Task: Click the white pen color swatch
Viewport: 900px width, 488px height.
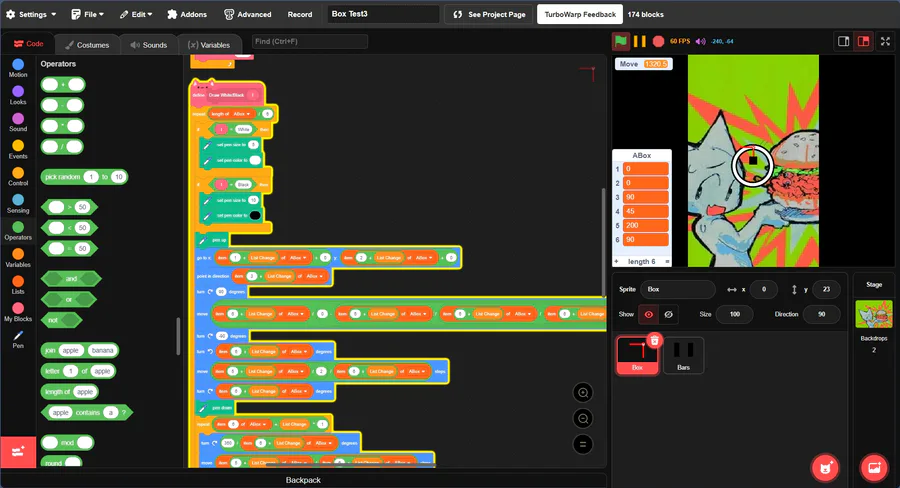Action: [x=255, y=160]
